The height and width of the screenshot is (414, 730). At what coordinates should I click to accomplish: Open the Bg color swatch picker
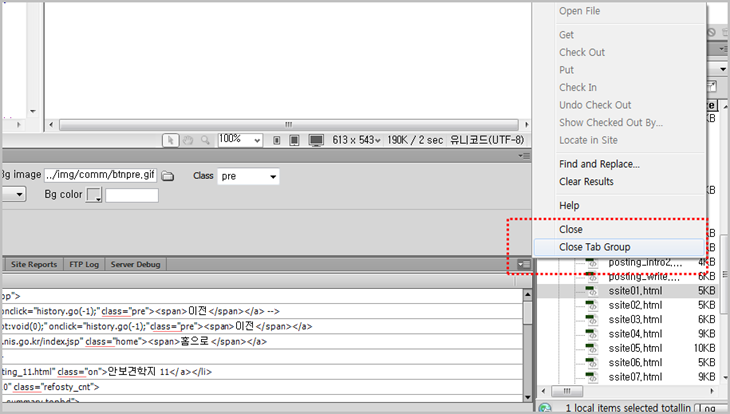(x=94, y=195)
